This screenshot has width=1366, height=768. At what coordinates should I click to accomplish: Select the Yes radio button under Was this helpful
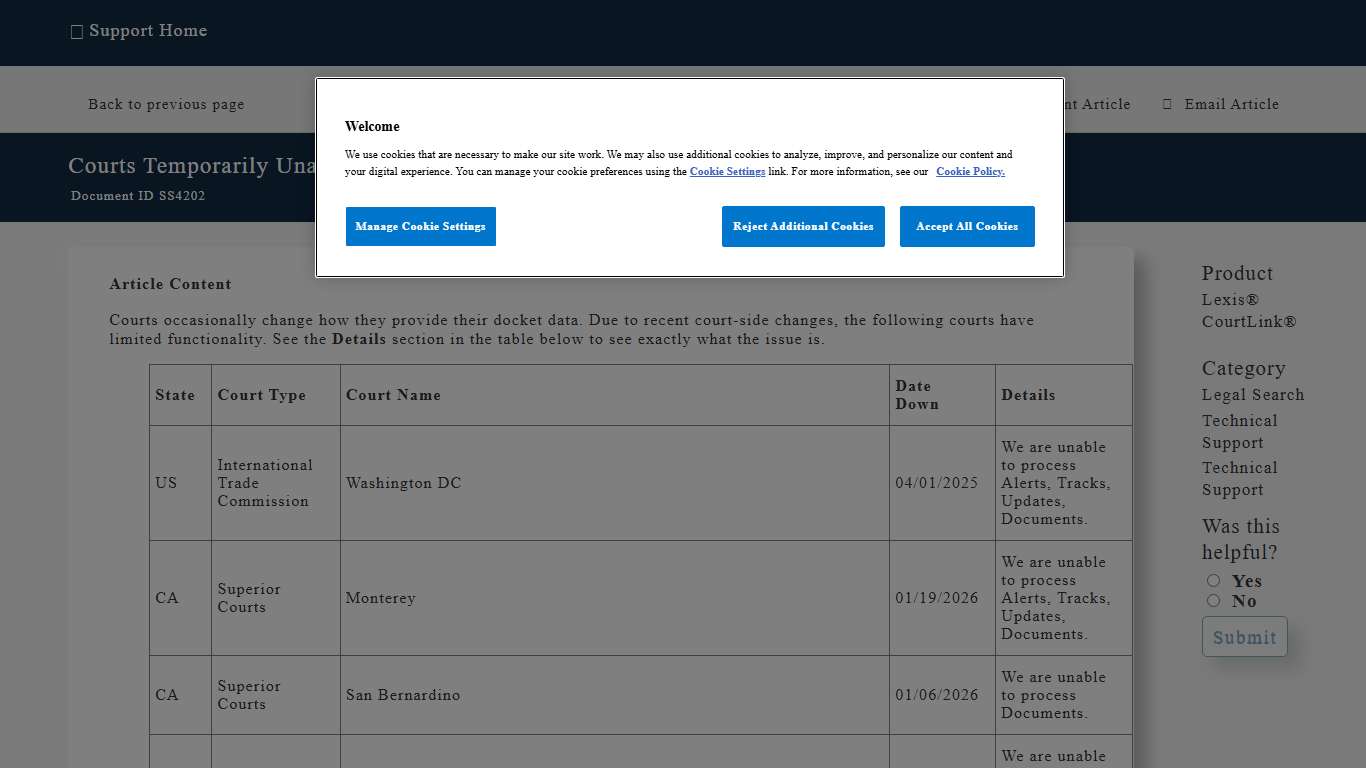[x=1213, y=580]
